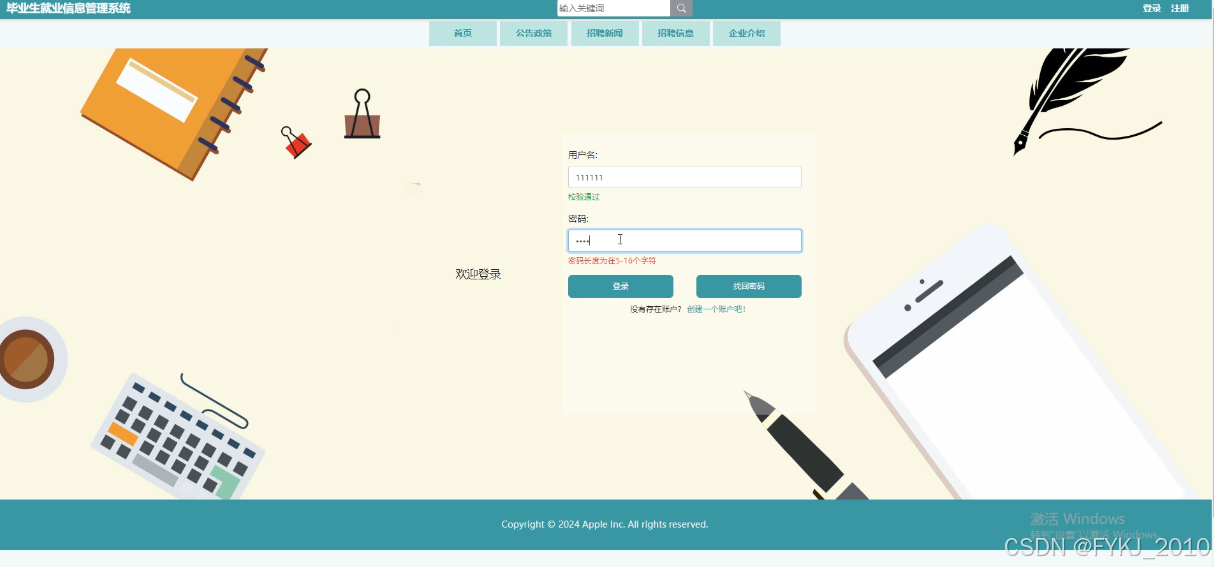This screenshot has height=567, width=1214.
Task: Click the 注册 link in header
Action: click(1180, 8)
